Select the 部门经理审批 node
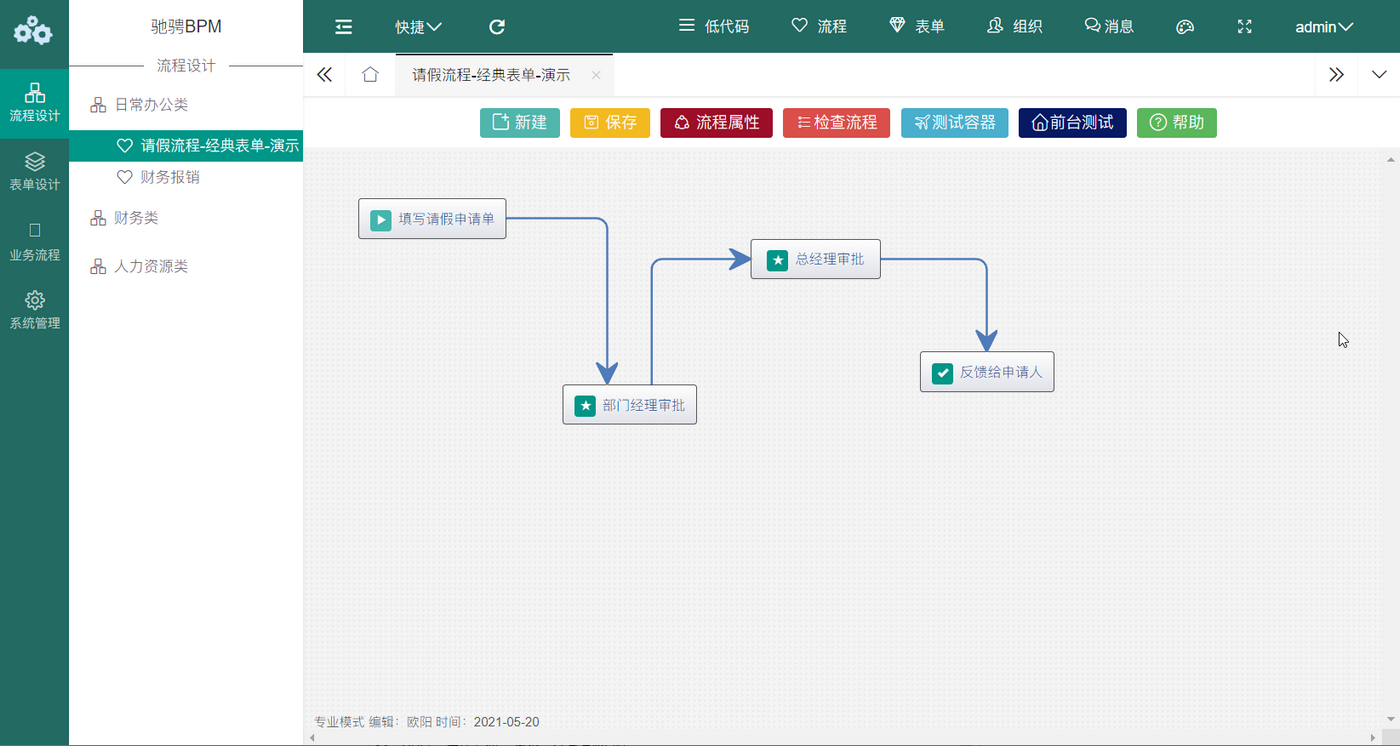The image size is (1400, 746). (x=630, y=405)
